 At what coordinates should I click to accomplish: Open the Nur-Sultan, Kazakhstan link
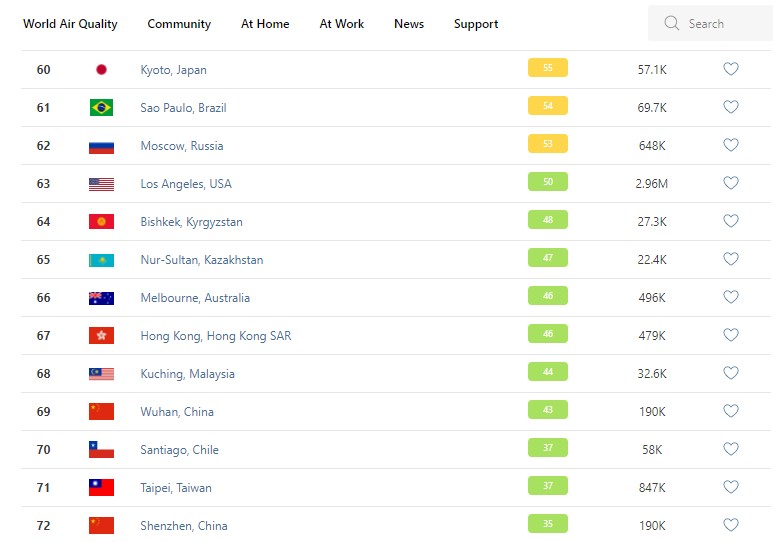tap(202, 260)
